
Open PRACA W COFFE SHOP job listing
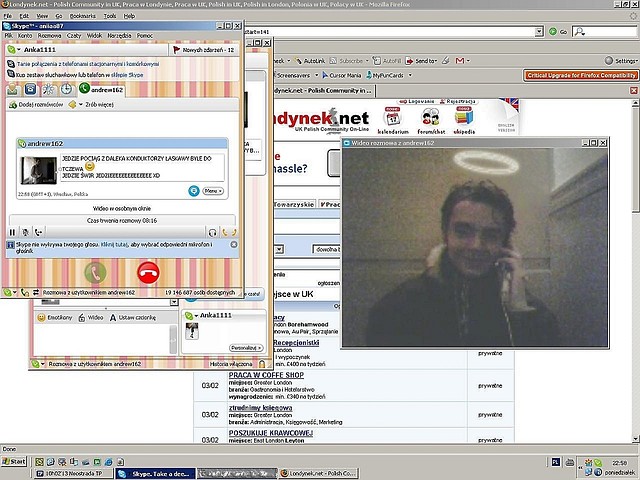click(266, 375)
